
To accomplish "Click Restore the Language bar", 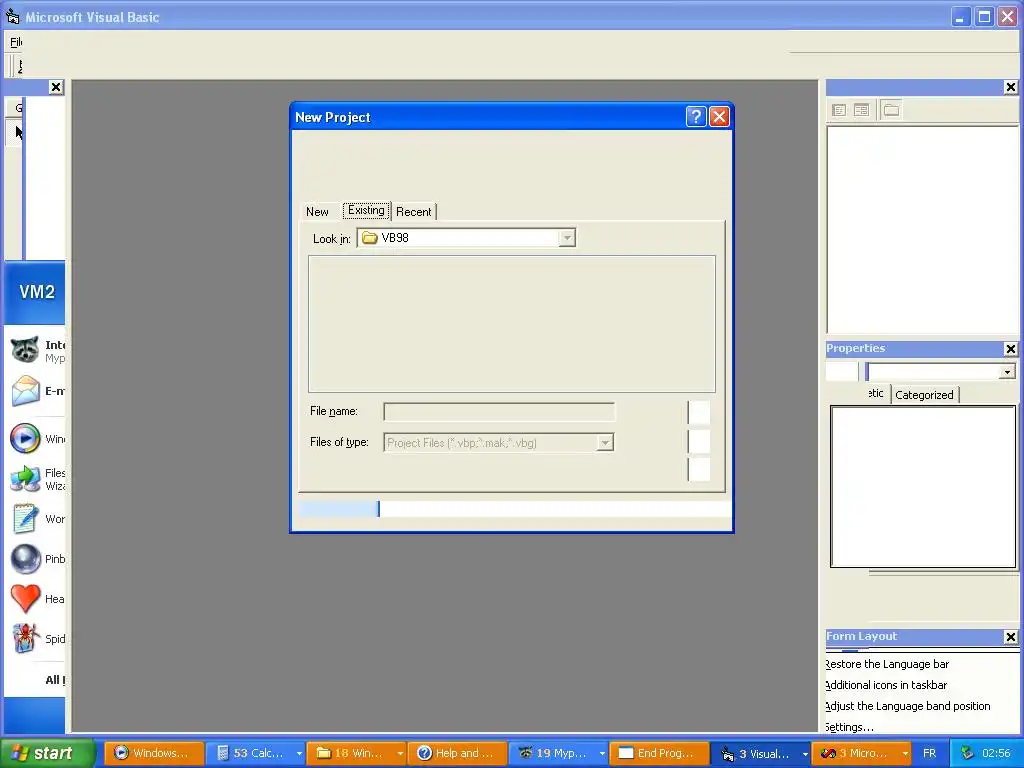I will coord(887,664).
